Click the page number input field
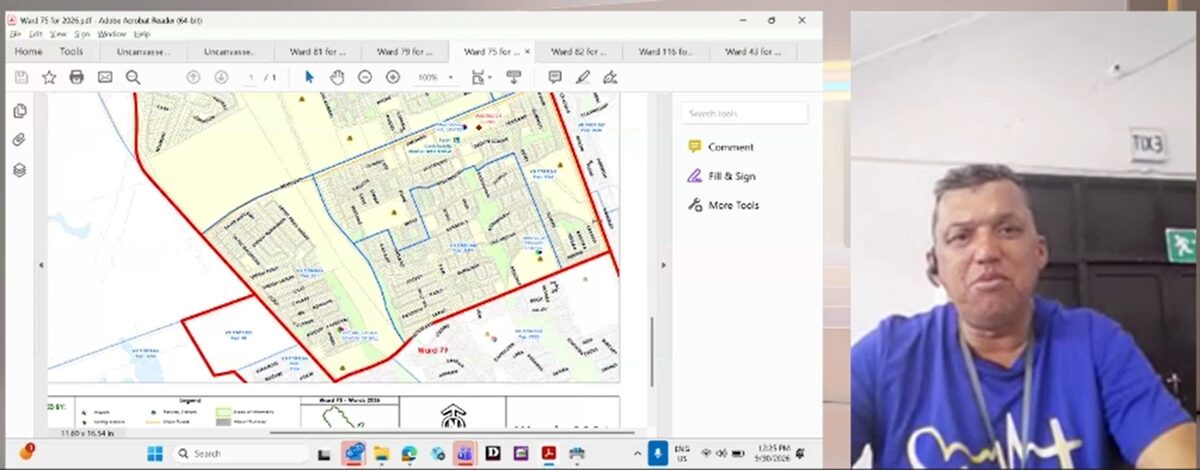 [x=252, y=77]
